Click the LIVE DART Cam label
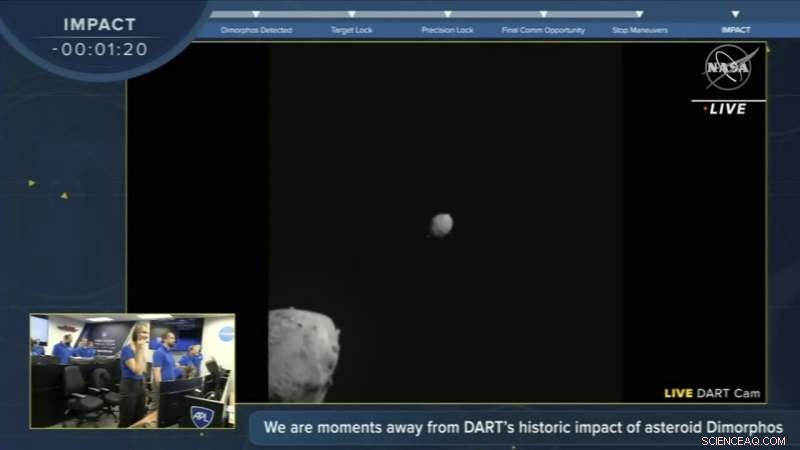The height and width of the screenshot is (450, 800). coord(712,393)
